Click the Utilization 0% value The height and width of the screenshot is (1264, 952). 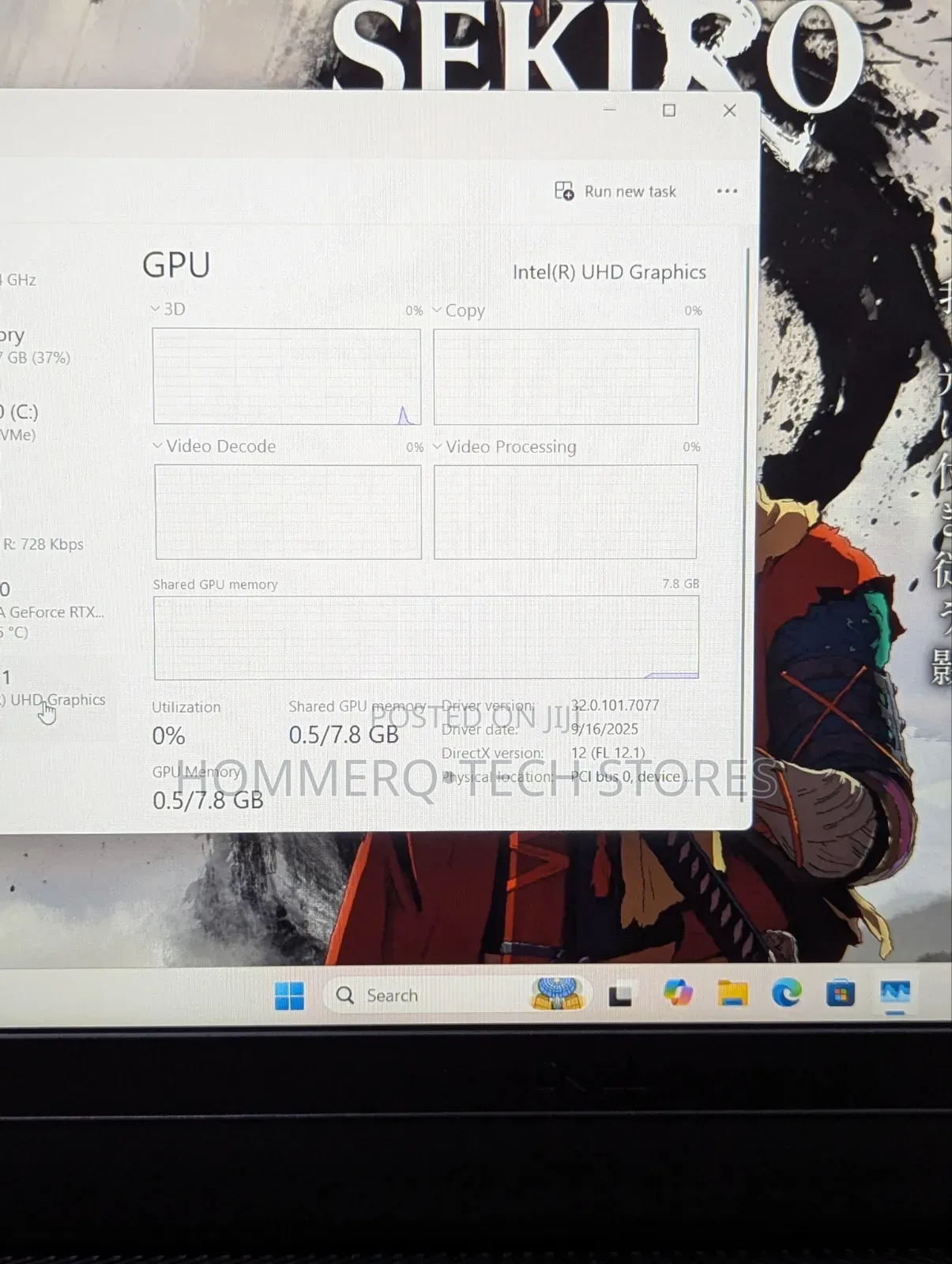click(168, 736)
